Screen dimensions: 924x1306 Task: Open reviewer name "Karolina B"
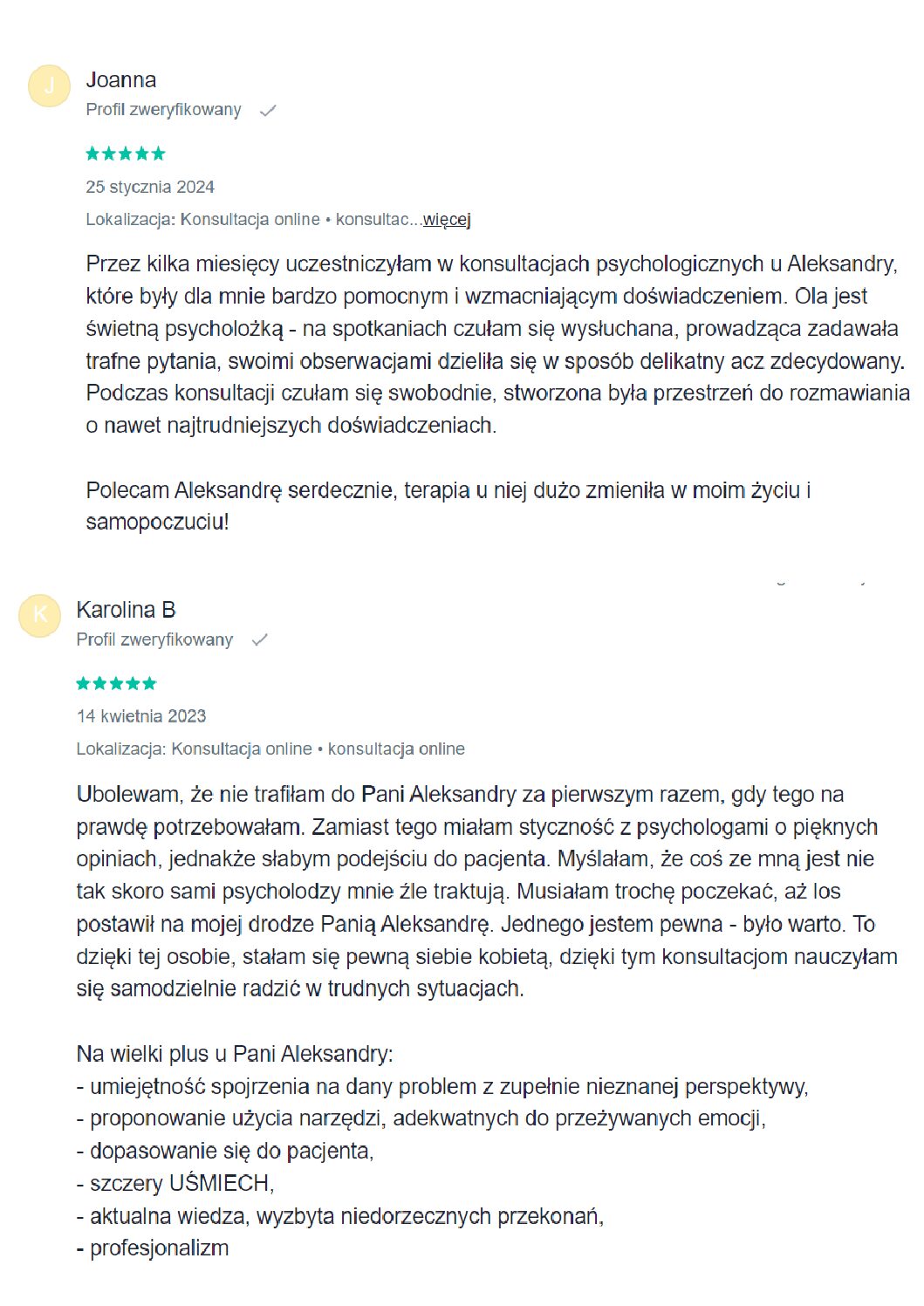click(x=126, y=610)
